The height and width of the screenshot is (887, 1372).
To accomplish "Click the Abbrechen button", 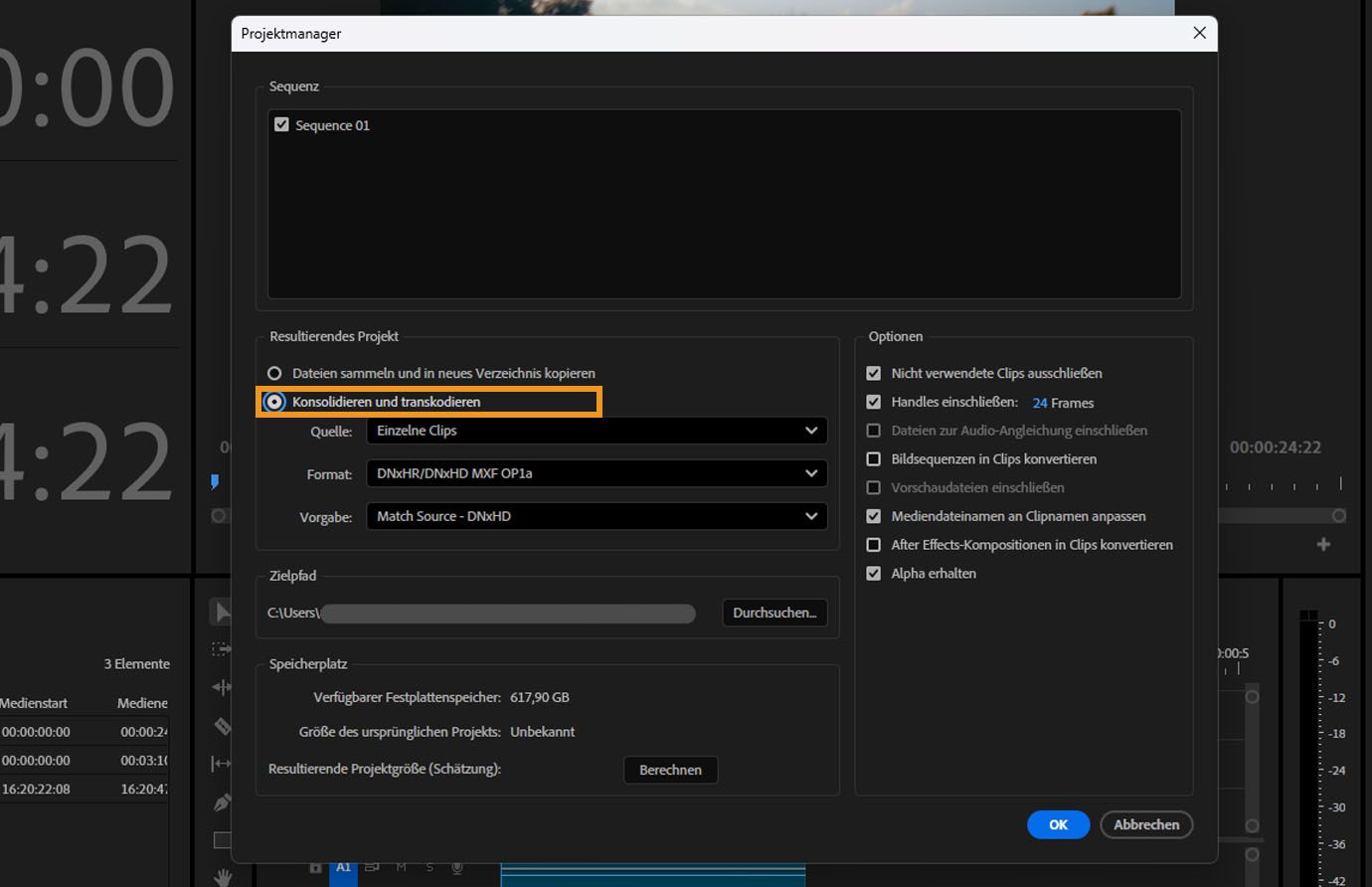I will pos(1146,824).
